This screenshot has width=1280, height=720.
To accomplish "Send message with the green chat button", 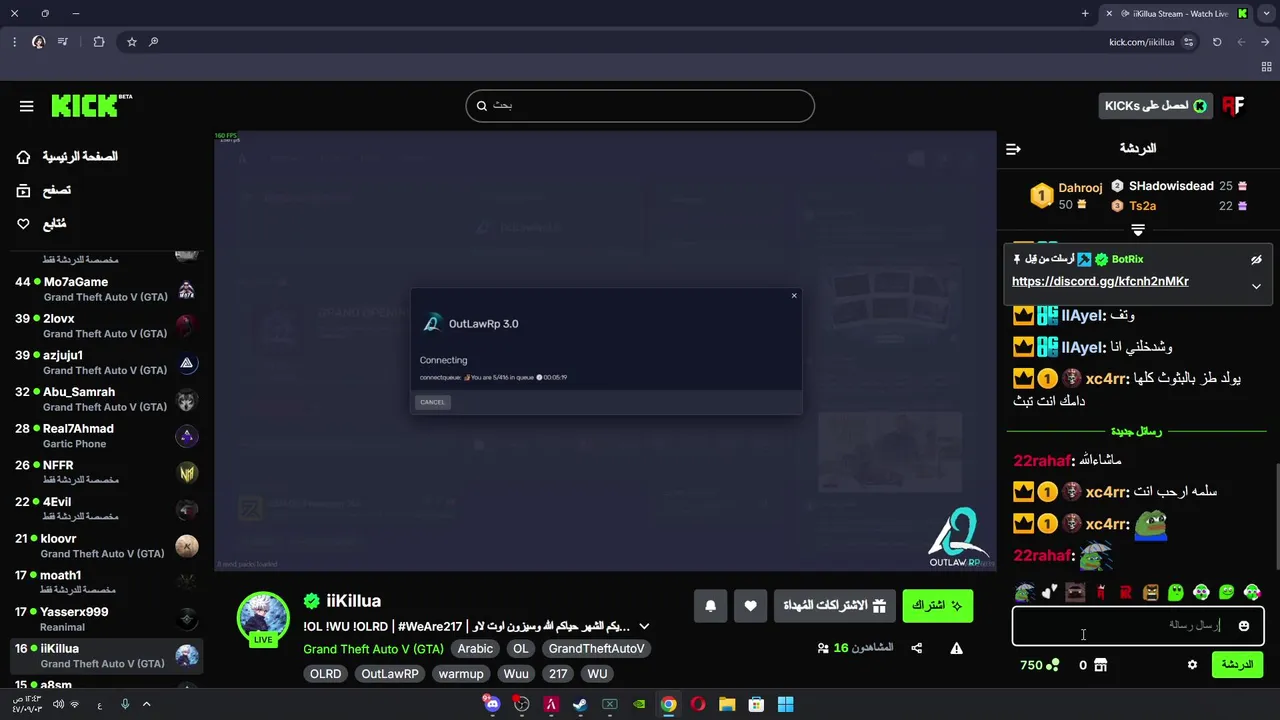I will (x=1237, y=665).
